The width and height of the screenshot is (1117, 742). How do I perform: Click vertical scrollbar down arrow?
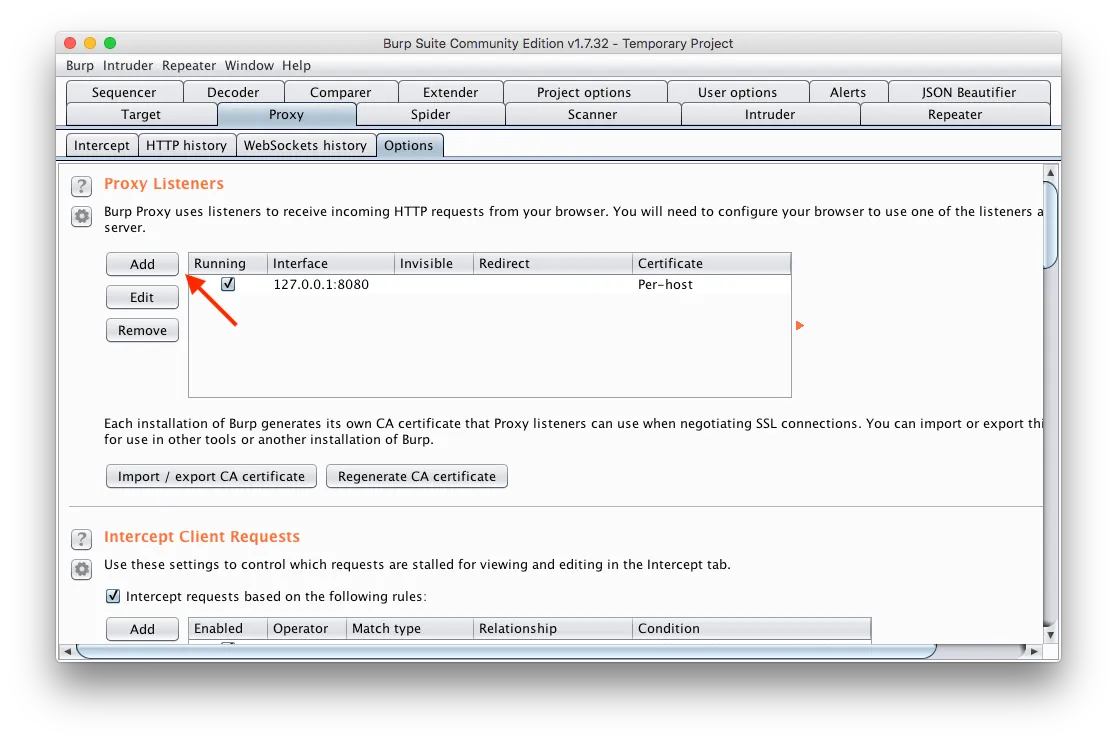coord(1050,634)
